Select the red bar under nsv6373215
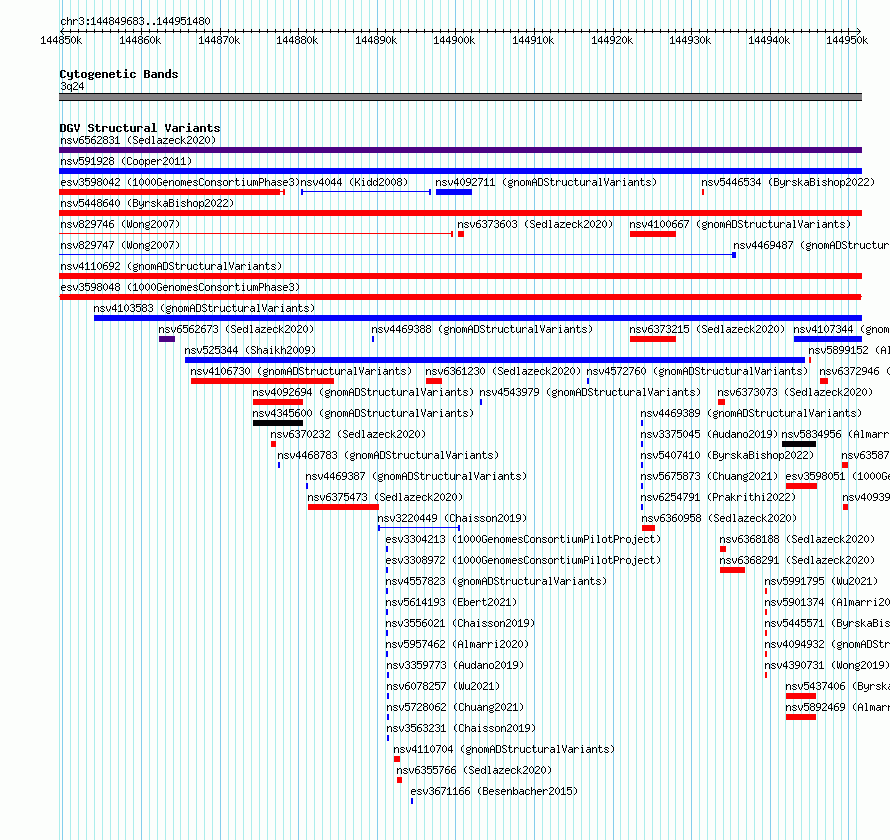 [x=653, y=339]
